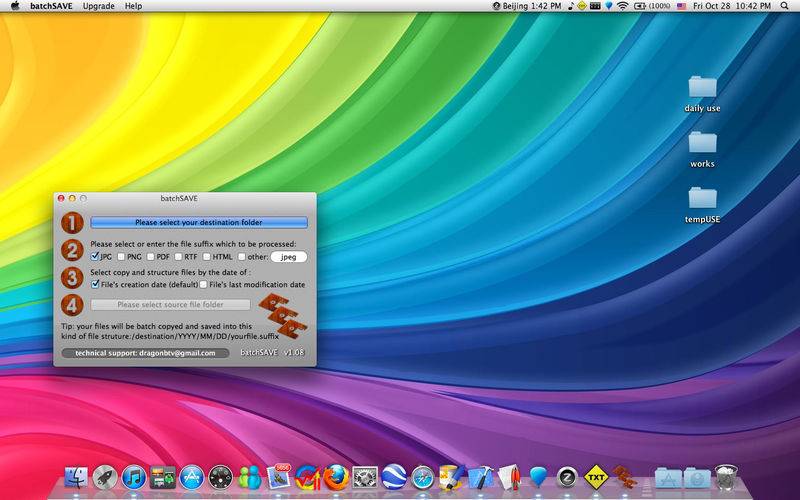Open Mail stamp icon with badge
The height and width of the screenshot is (500, 800).
(279, 477)
